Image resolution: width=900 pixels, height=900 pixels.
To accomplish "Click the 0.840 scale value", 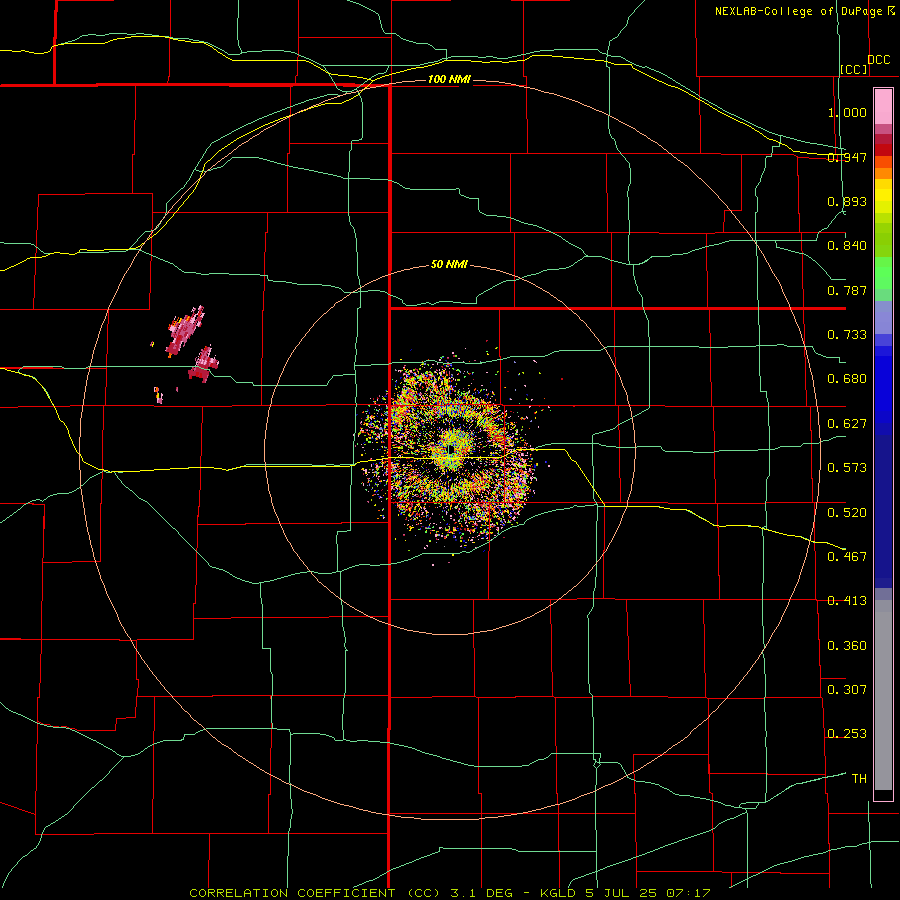I will pos(847,246).
